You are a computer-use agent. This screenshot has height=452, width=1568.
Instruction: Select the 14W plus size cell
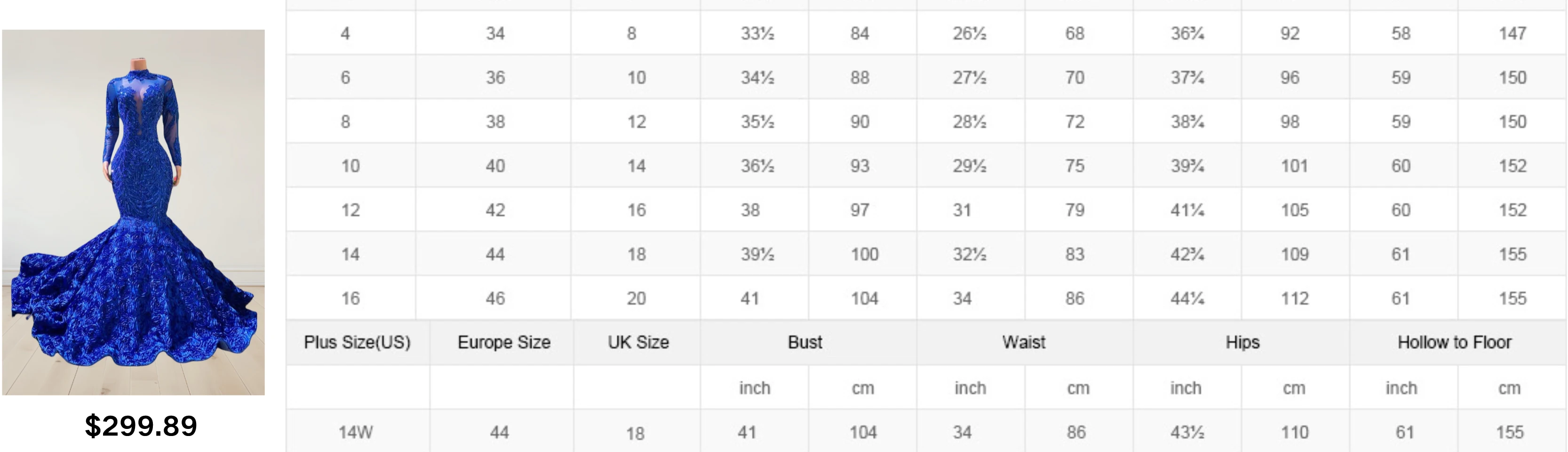pos(358,431)
